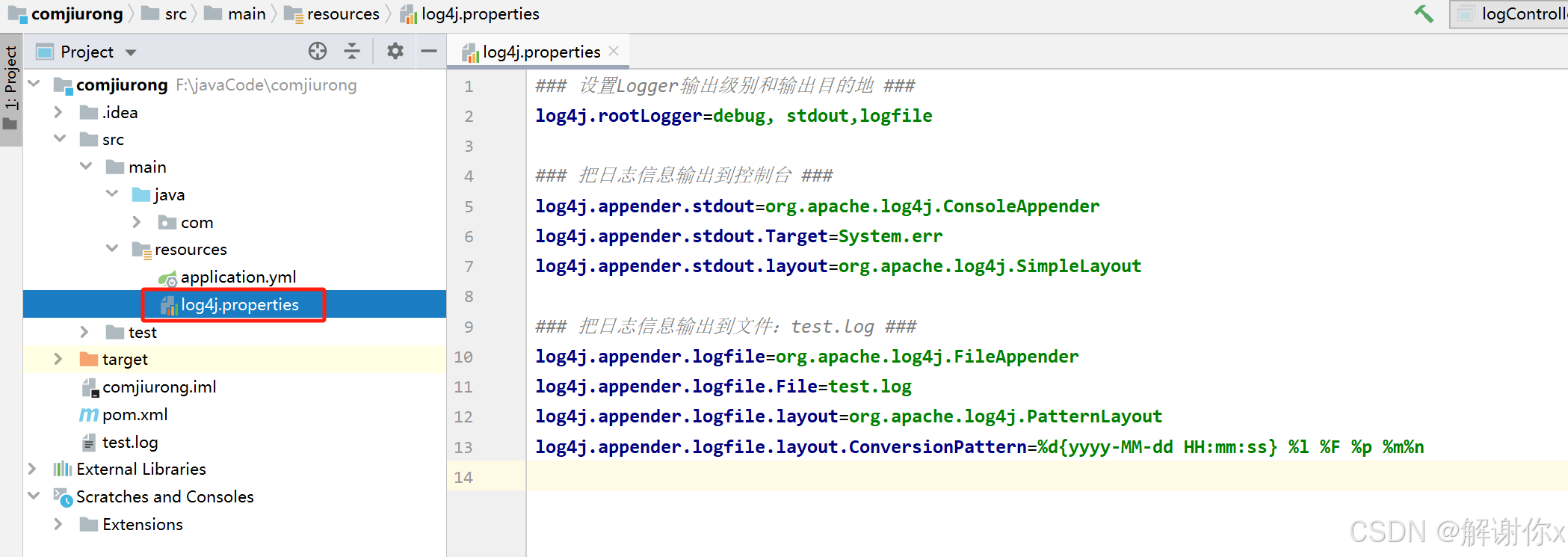Expand External Libraries node
The image size is (1568, 557).
[x=32, y=469]
